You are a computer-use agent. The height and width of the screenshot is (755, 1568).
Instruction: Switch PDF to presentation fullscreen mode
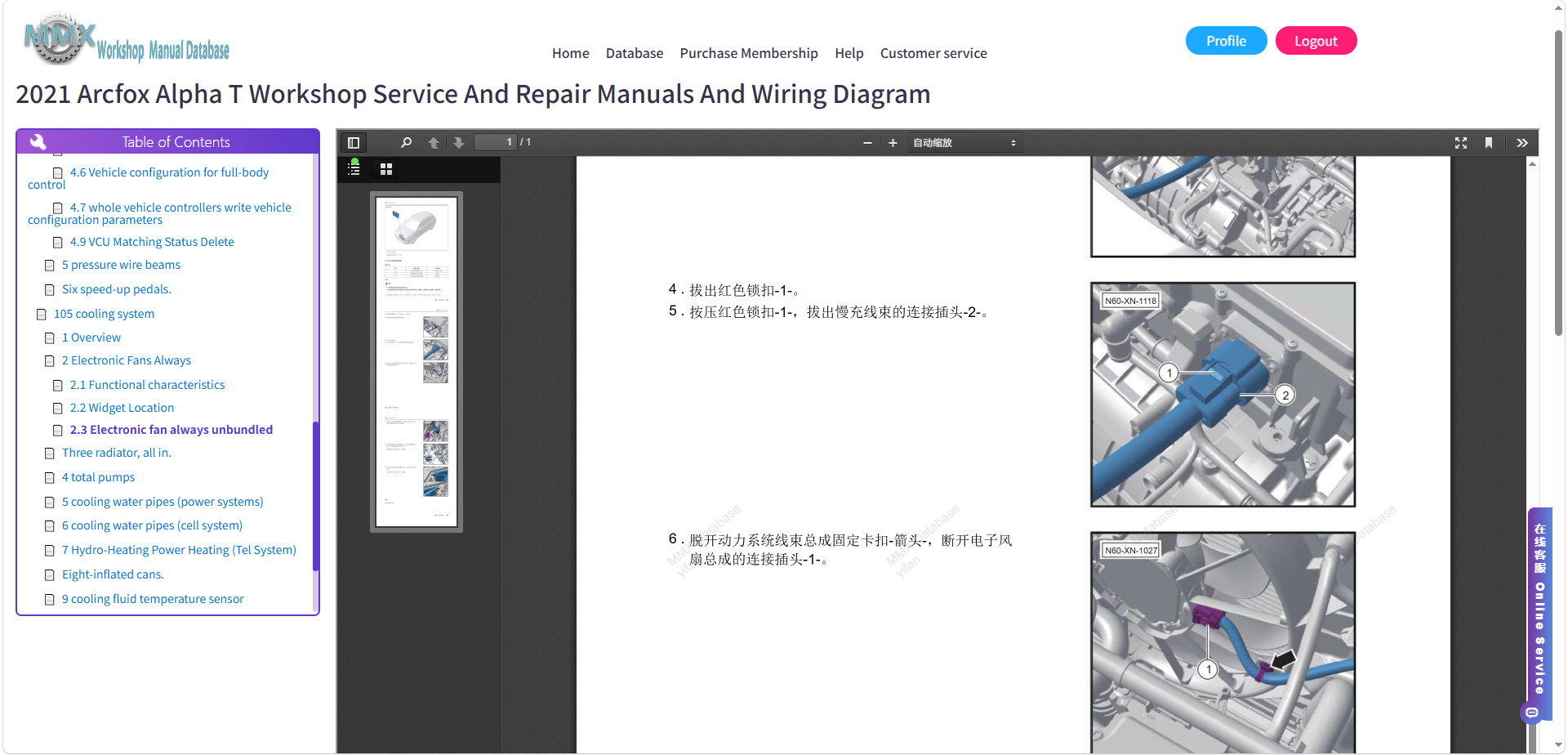point(1461,142)
